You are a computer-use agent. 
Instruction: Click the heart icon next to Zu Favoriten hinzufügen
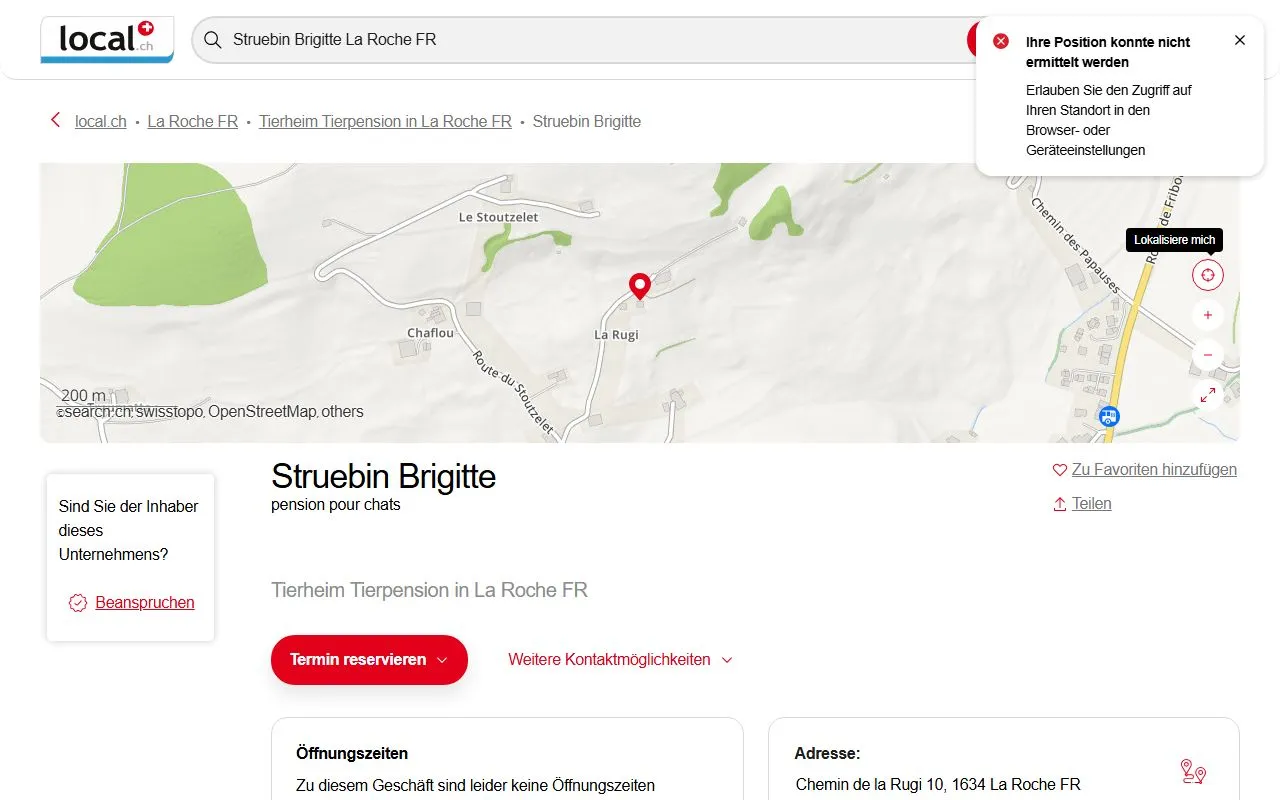click(x=1059, y=469)
